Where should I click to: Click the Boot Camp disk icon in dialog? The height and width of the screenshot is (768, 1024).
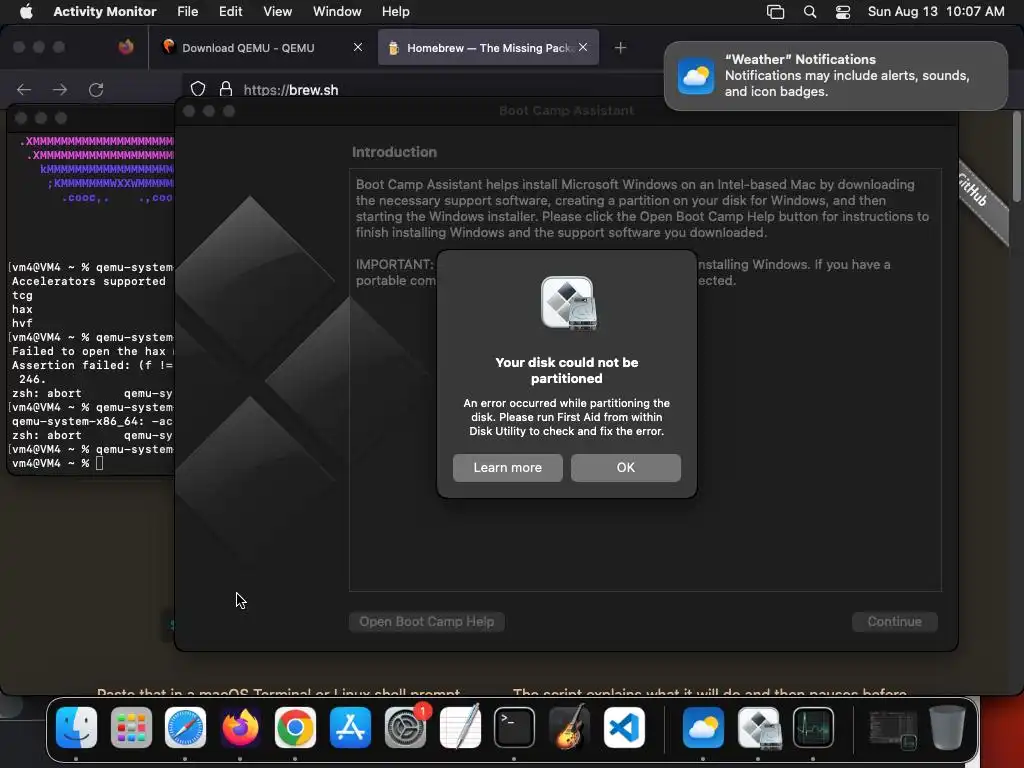[x=568, y=303]
